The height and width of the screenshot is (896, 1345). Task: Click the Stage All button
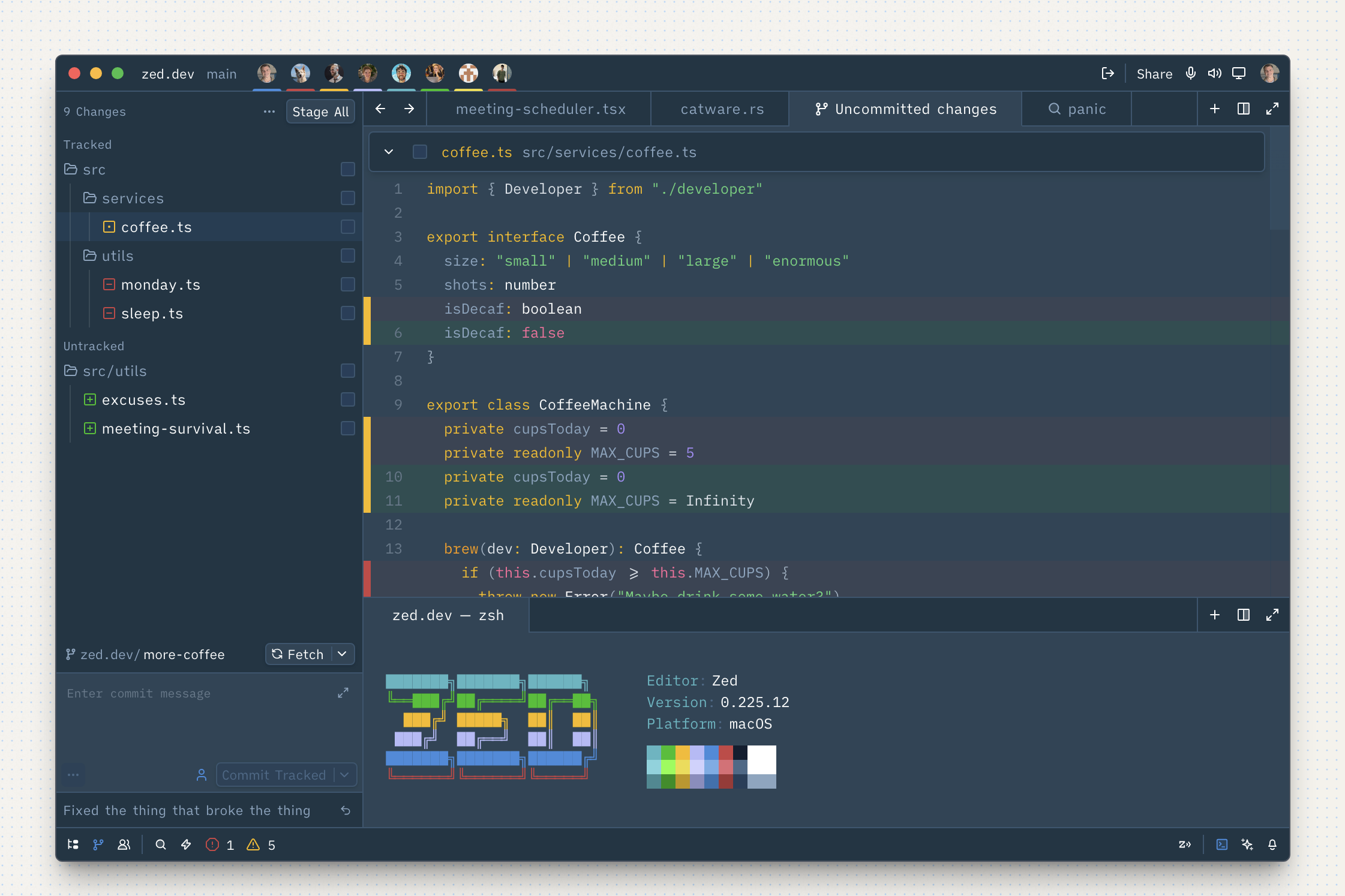[320, 112]
